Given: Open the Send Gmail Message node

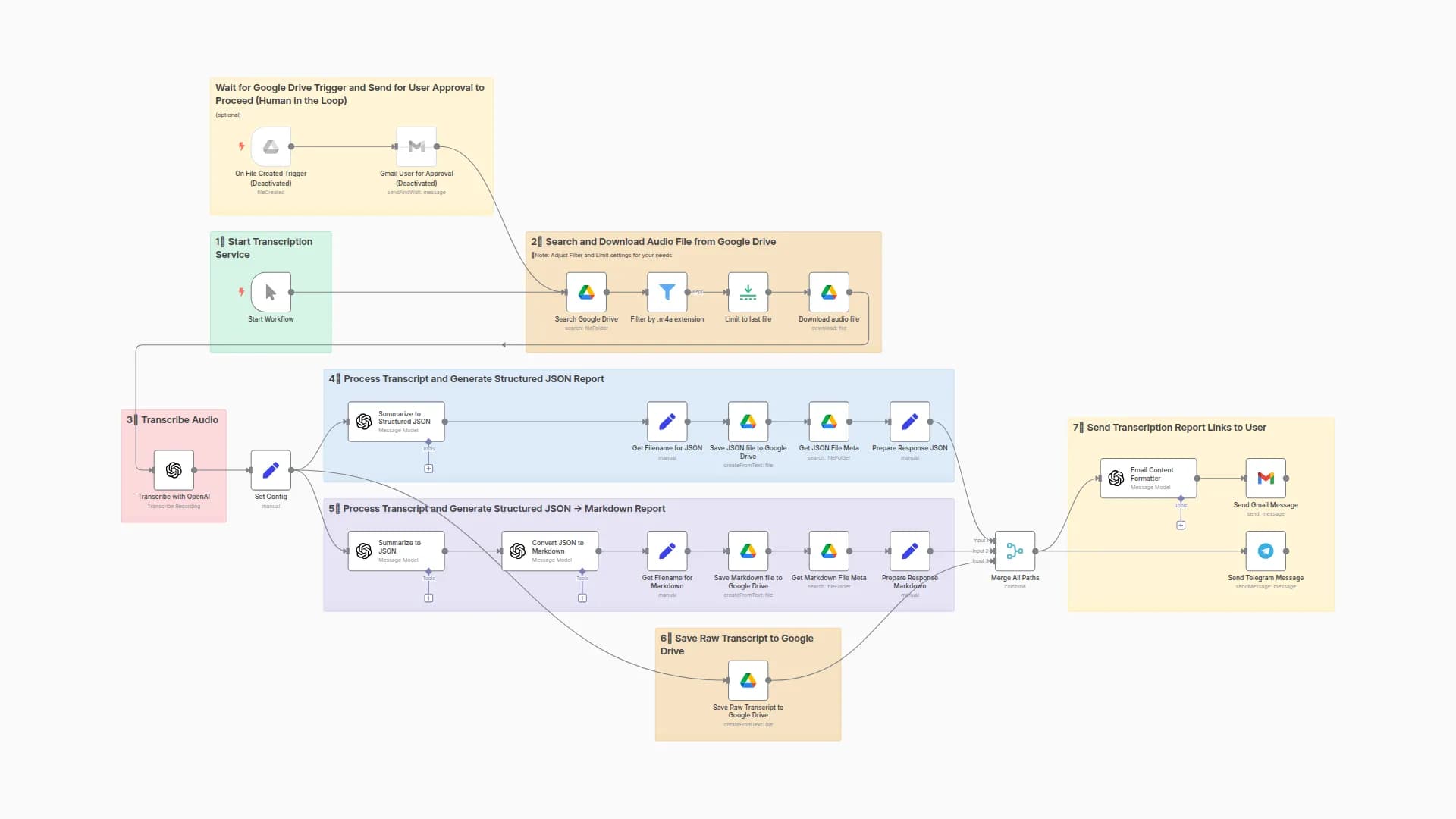Looking at the screenshot, I should click(1266, 478).
